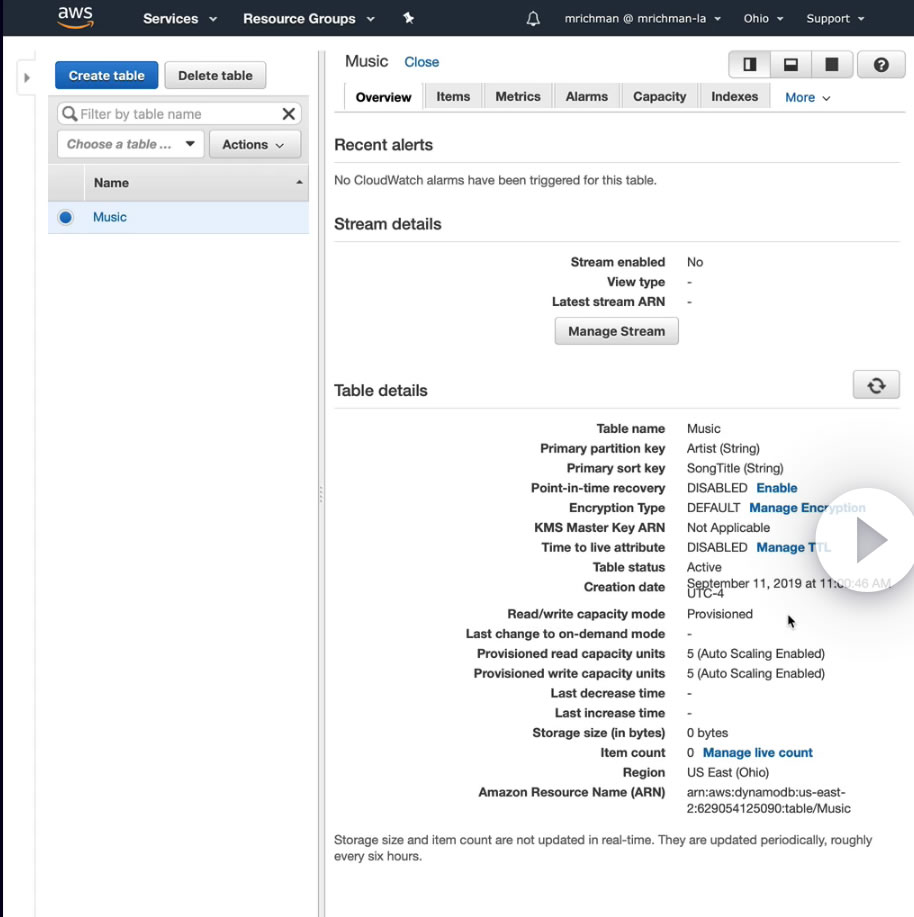Click the 'Not Applicable' KMS key value

coord(728,528)
